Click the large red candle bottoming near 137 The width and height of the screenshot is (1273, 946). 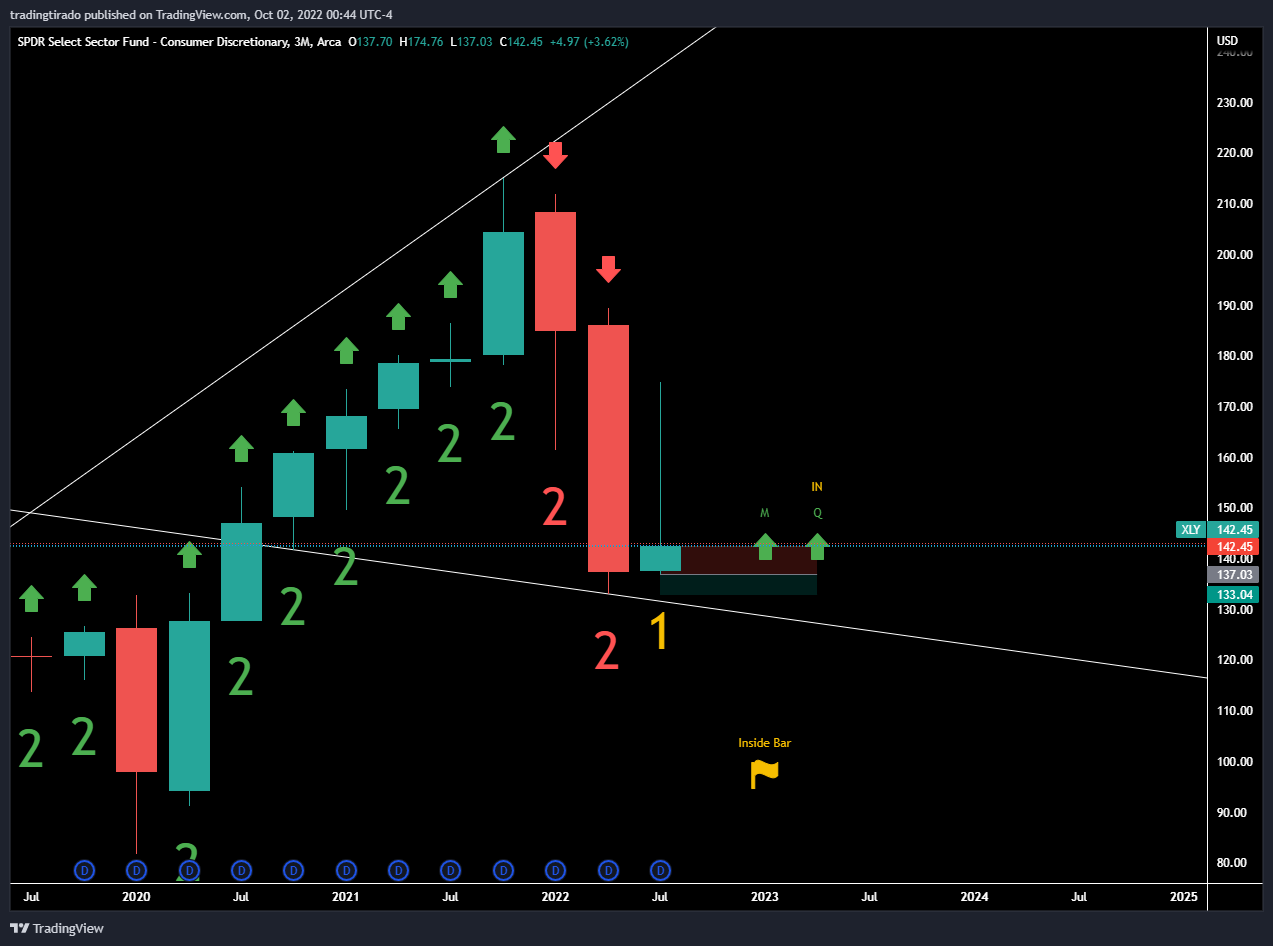pos(608,448)
